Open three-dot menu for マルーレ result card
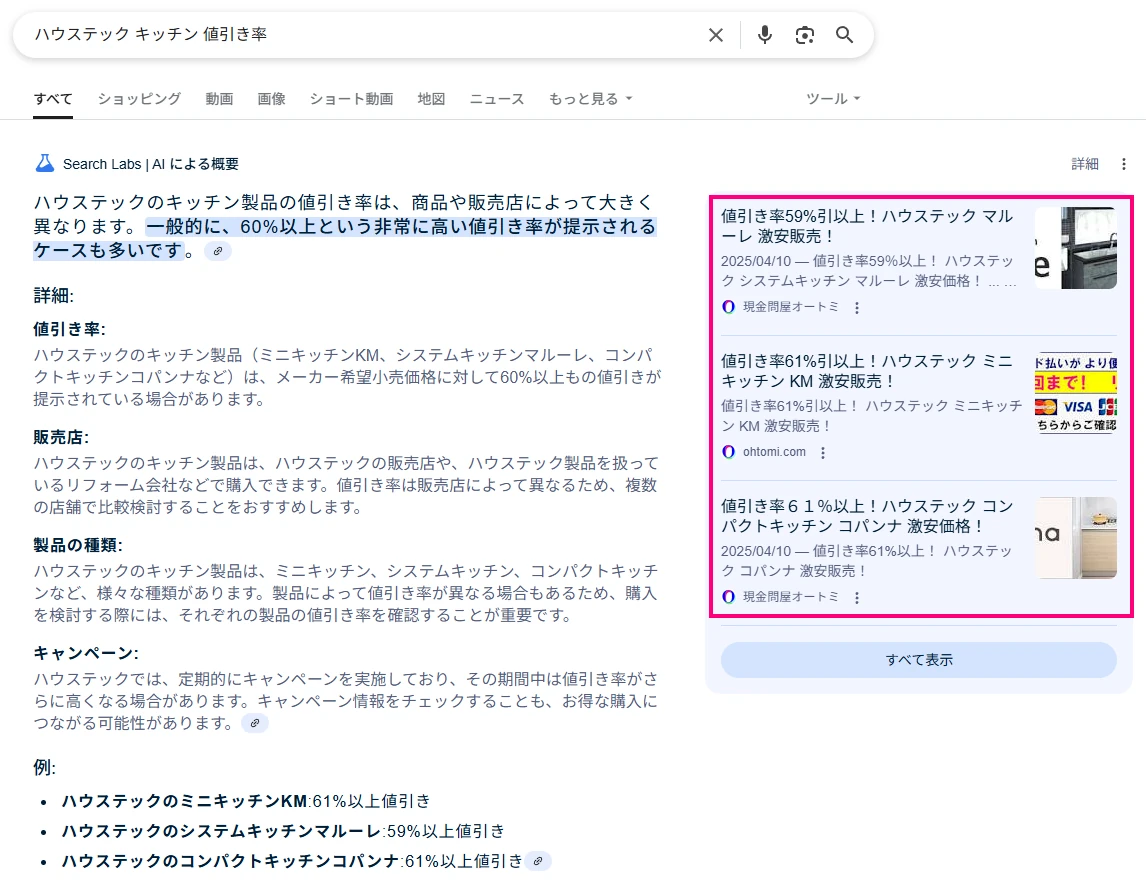Image resolution: width=1146 pixels, height=880 pixels. click(x=857, y=308)
